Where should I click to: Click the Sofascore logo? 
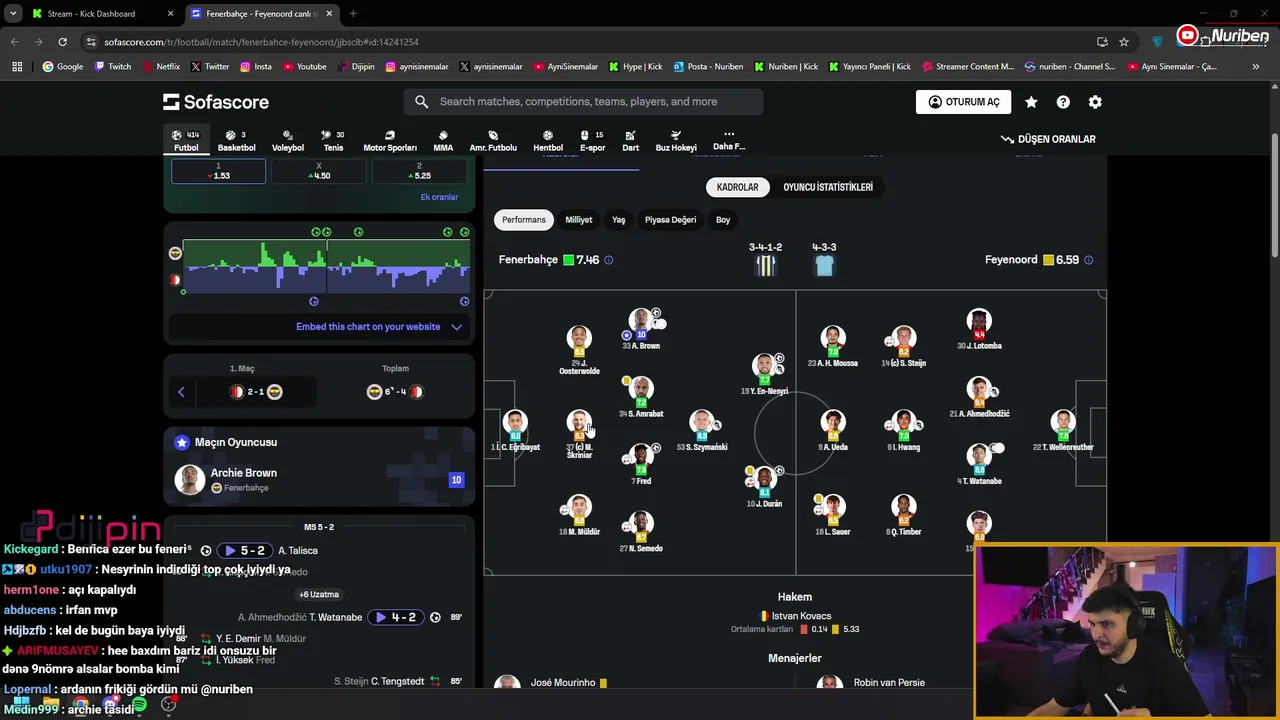pos(216,102)
